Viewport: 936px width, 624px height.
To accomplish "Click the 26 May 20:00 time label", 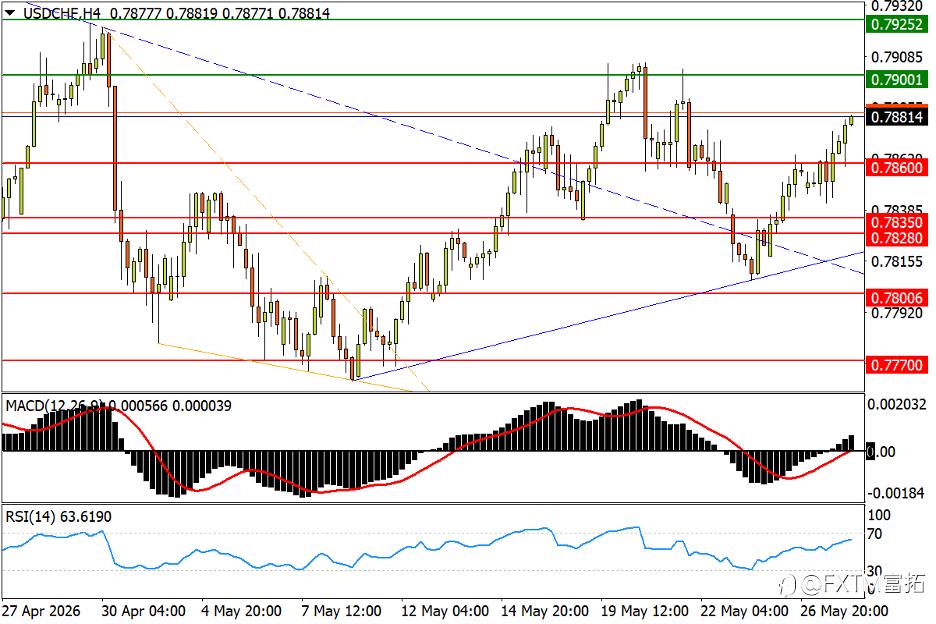I will pos(844,611).
